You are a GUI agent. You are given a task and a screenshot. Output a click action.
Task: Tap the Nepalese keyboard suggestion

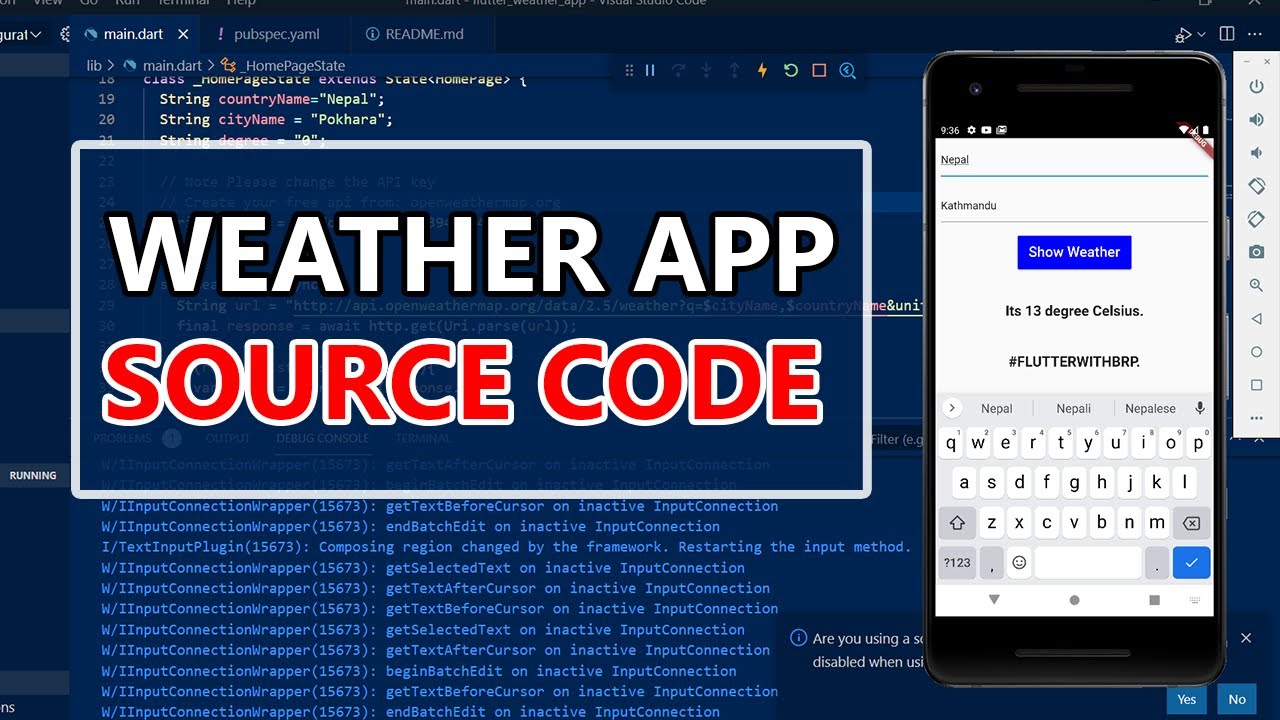click(x=1151, y=408)
